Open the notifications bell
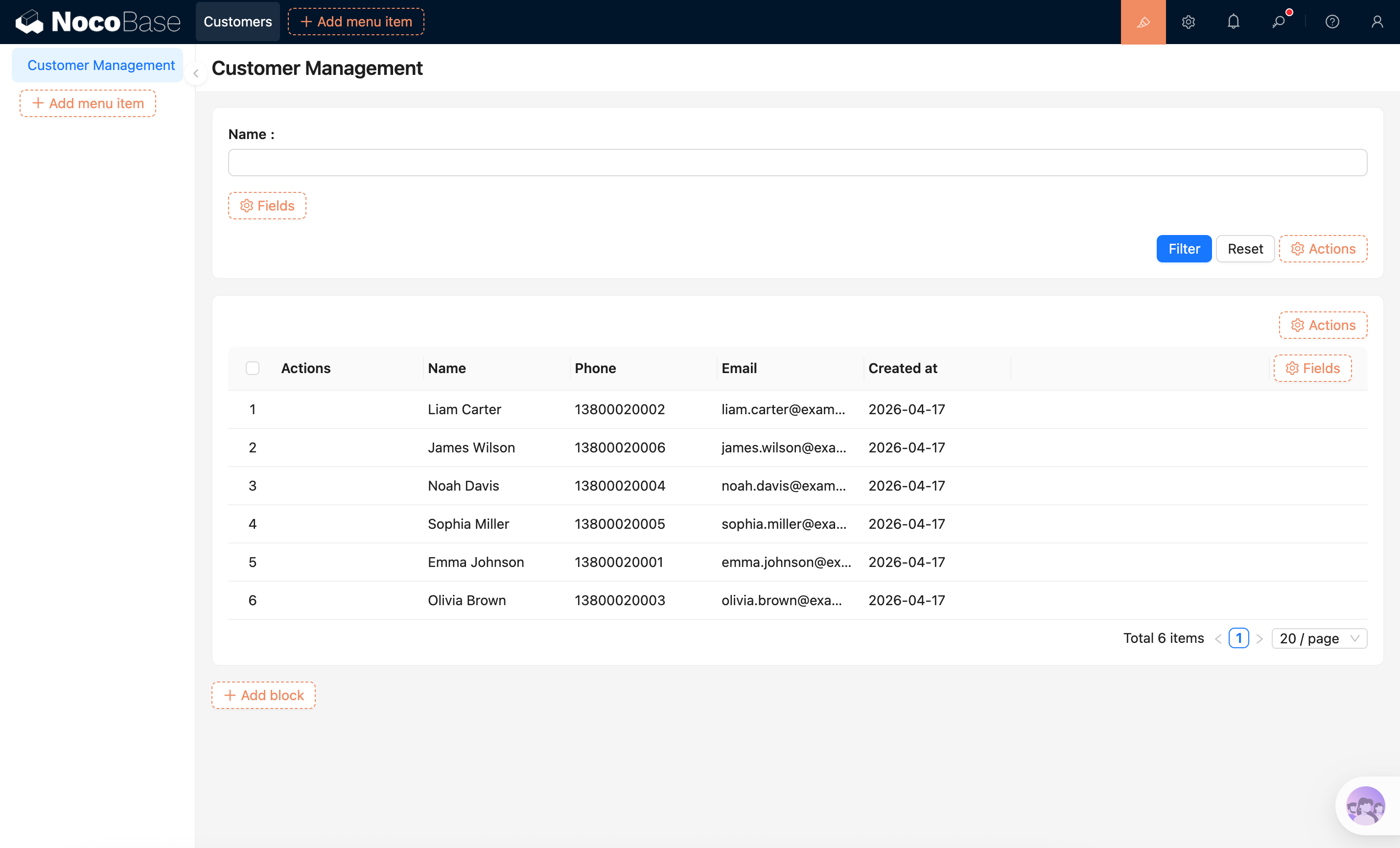 (1233, 22)
